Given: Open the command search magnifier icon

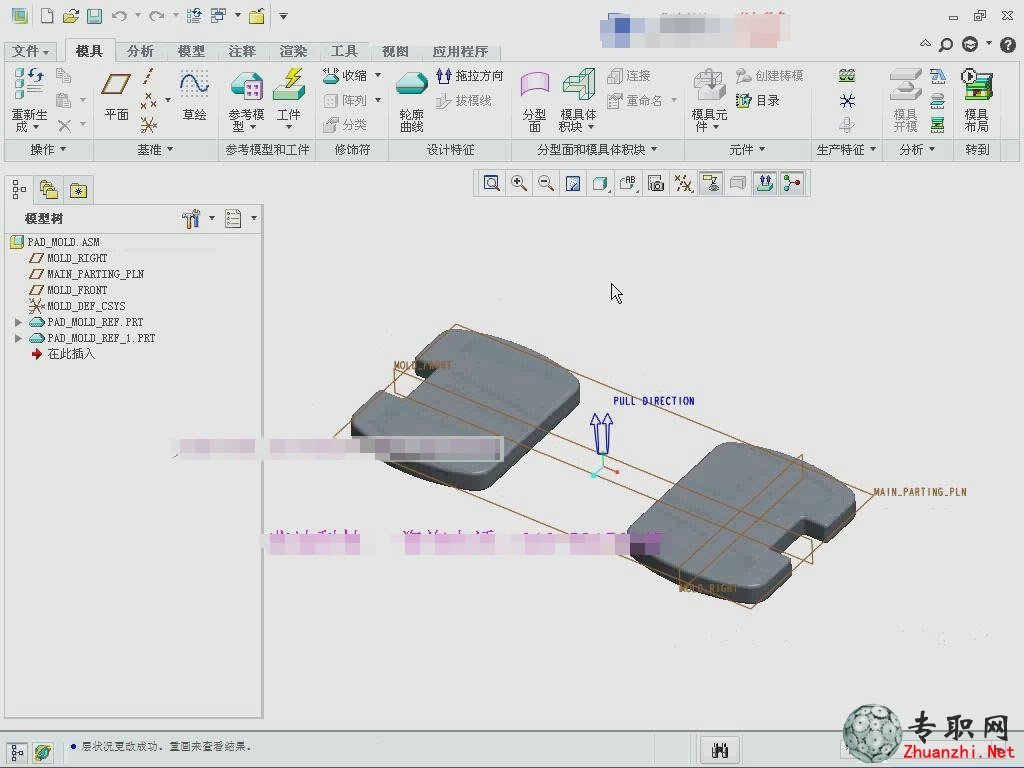Looking at the screenshot, I should [x=946, y=44].
